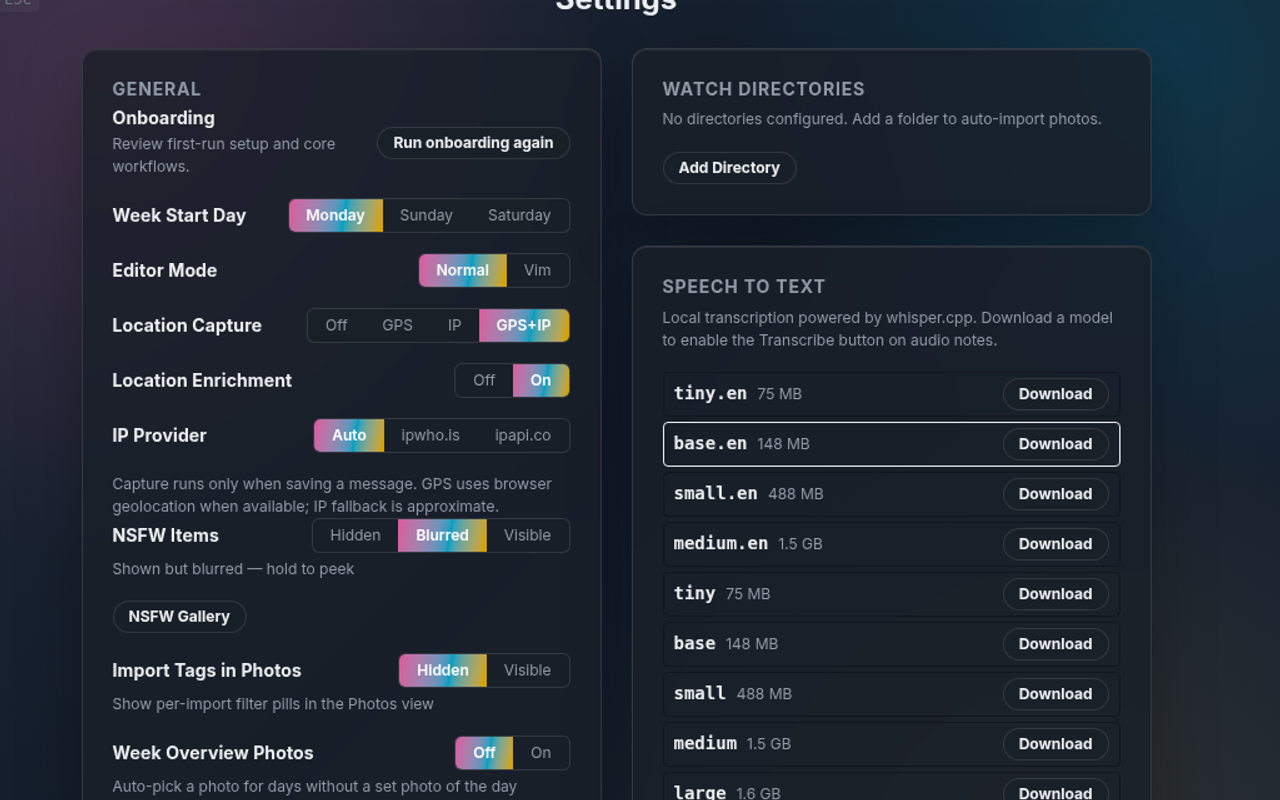The height and width of the screenshot is (800, 1280).
Task: Download the medium.en 1.5 GB model
Action: coord(1055,544)
